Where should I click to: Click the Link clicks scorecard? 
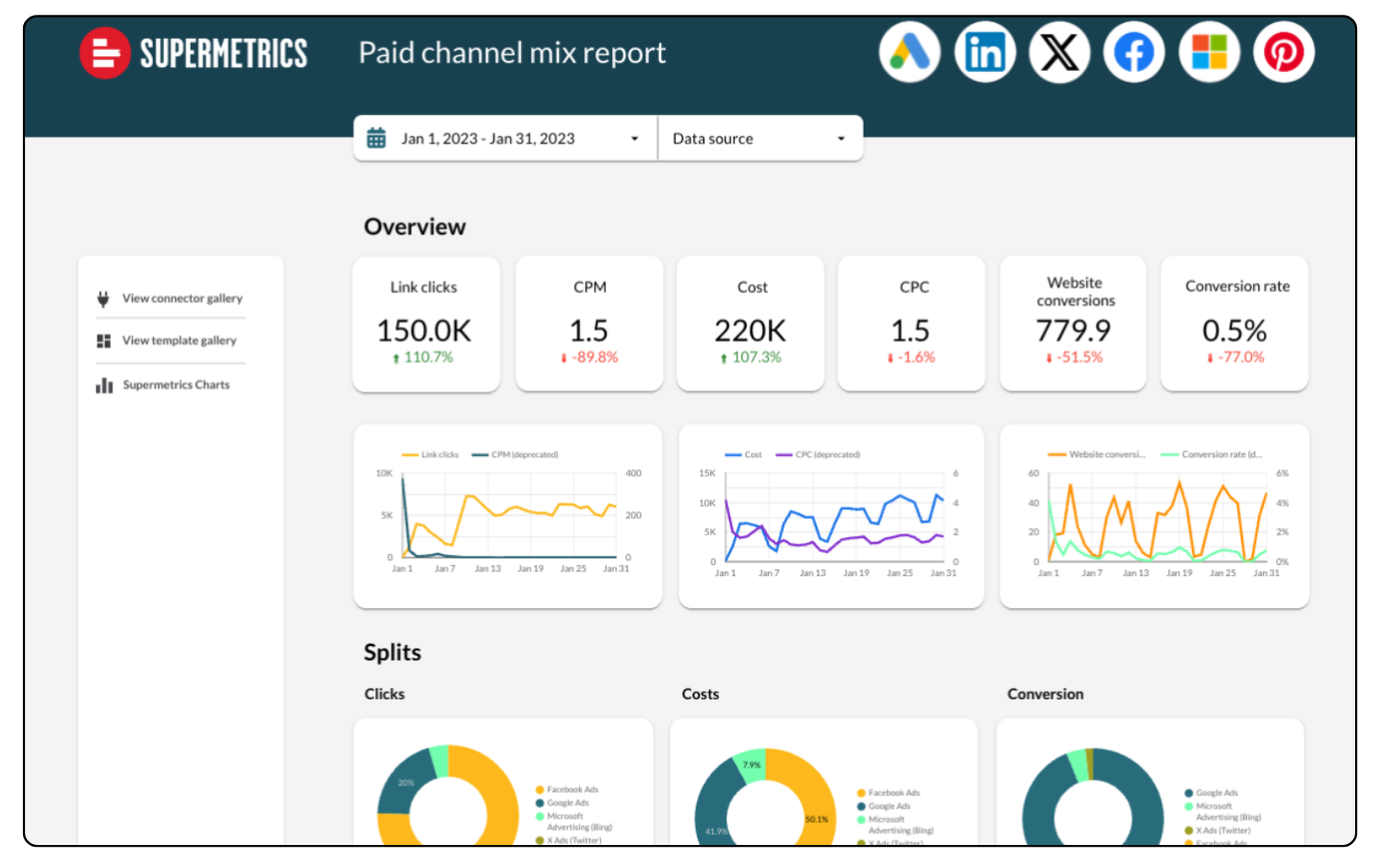426,324
